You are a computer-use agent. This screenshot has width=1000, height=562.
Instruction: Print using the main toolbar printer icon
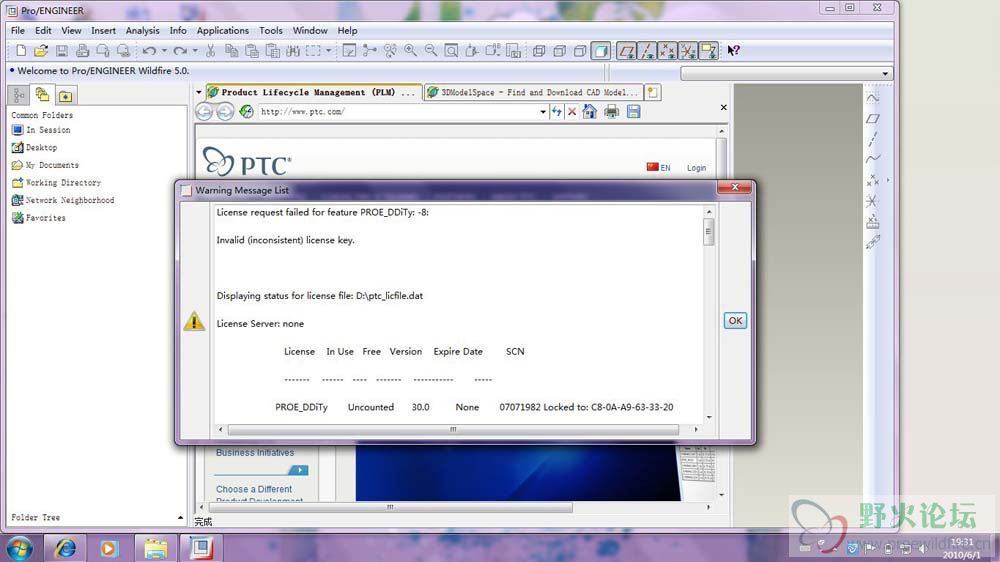click(x=82, y=50)
